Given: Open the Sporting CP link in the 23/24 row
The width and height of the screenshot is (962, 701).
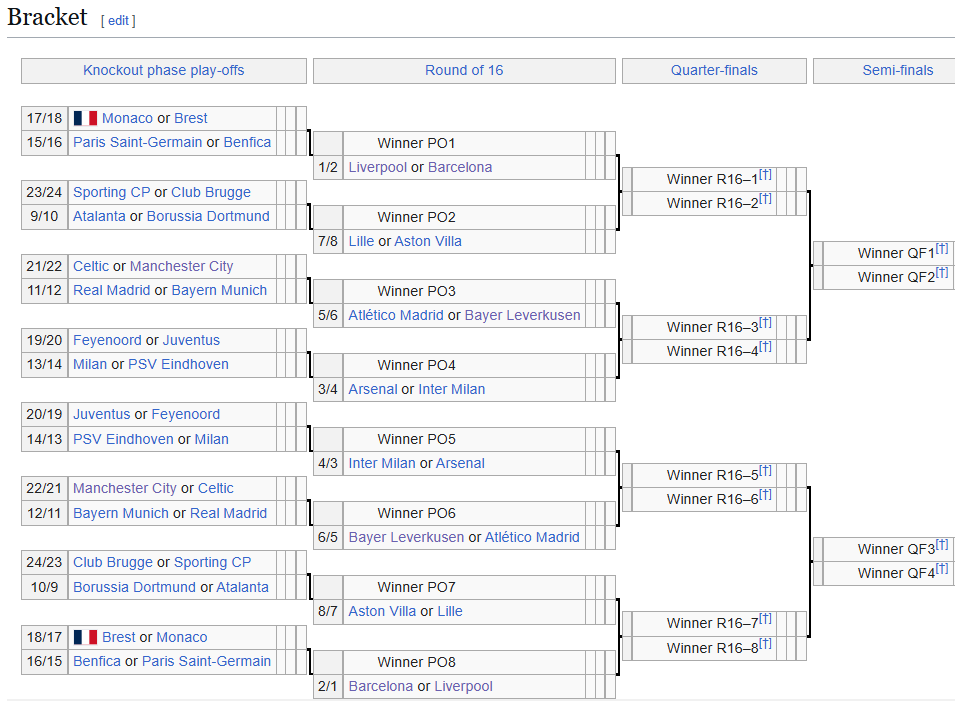Looking at the screenshot, I should point(112,192).
